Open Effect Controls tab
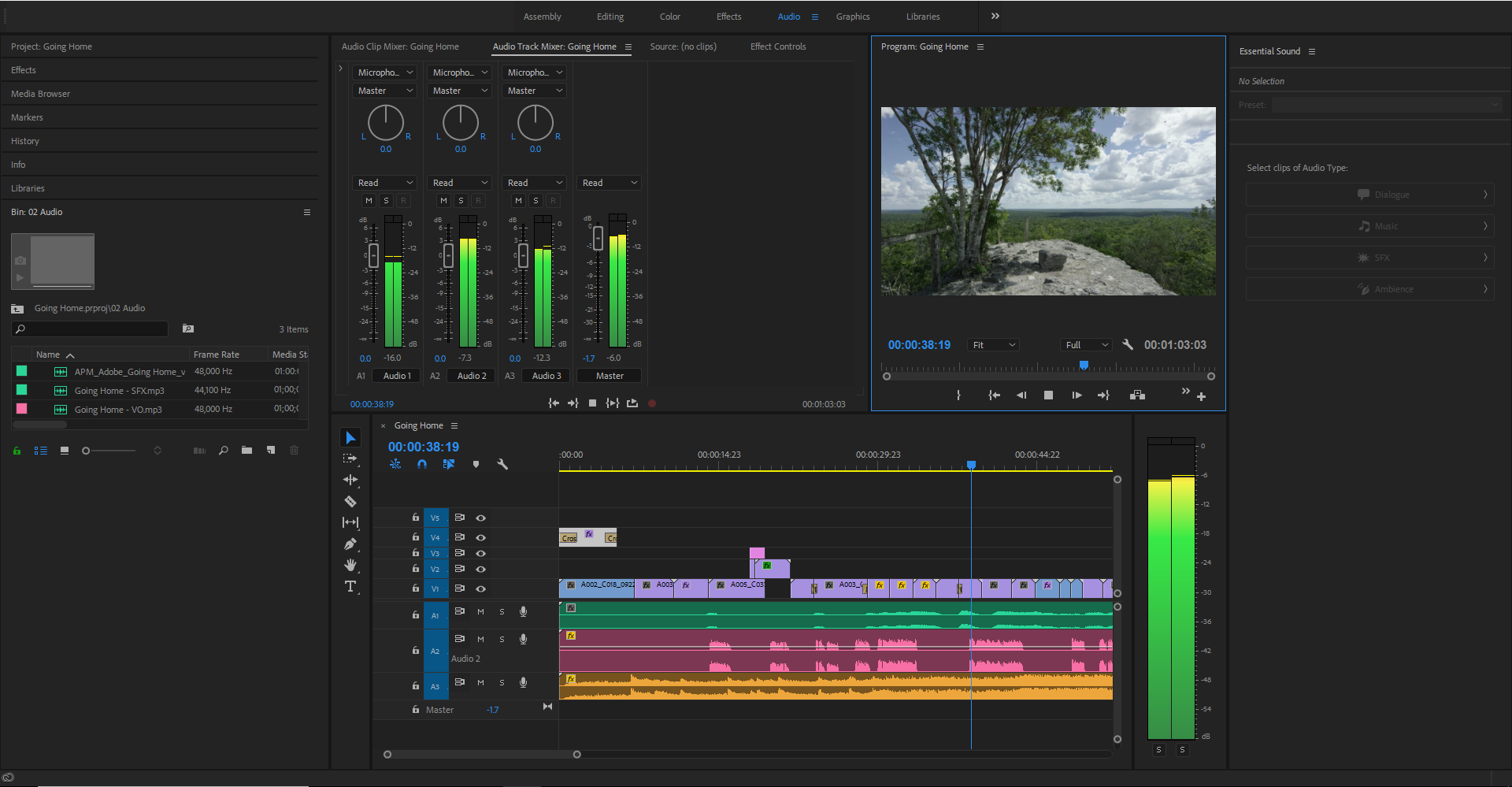 pos(778,46)
